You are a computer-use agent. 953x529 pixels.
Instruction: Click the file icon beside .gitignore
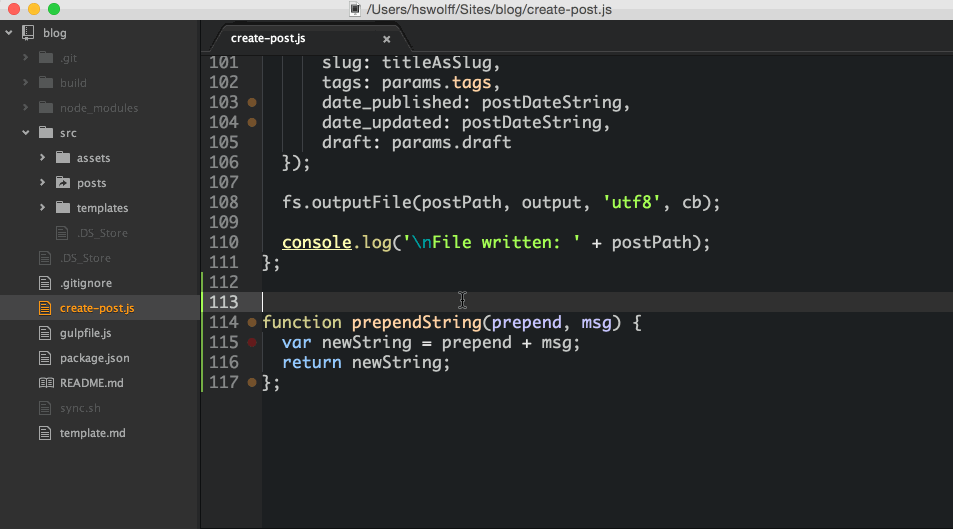45,283
